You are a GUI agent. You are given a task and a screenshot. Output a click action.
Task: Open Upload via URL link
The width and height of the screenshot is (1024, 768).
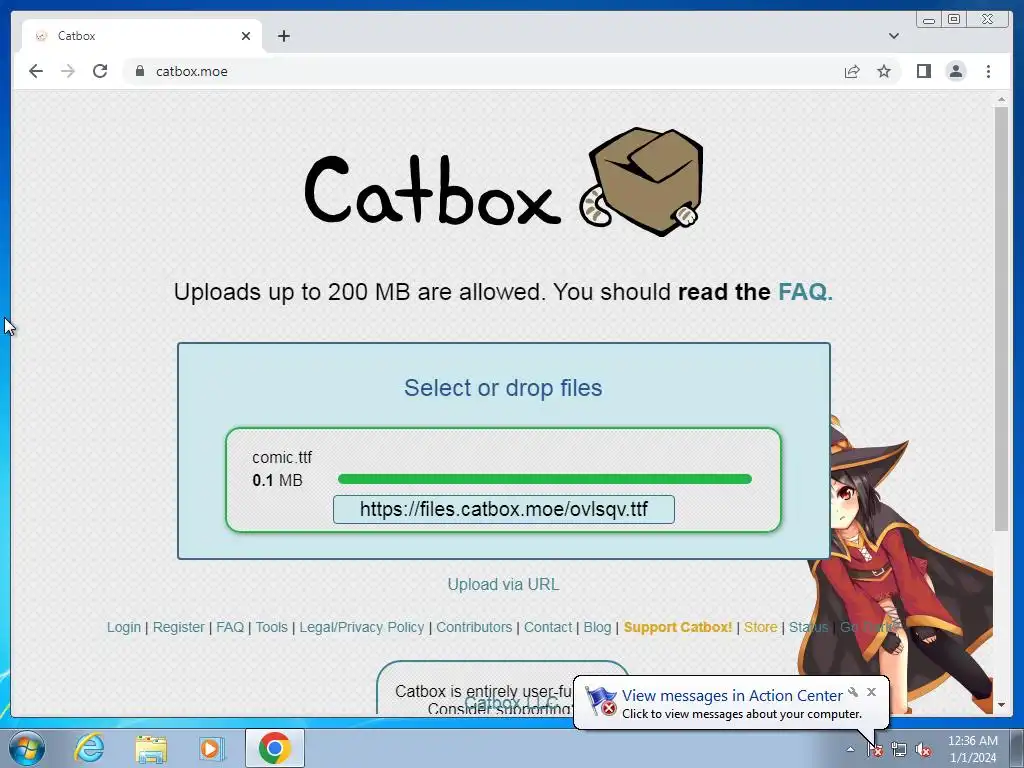pos(503,584)
